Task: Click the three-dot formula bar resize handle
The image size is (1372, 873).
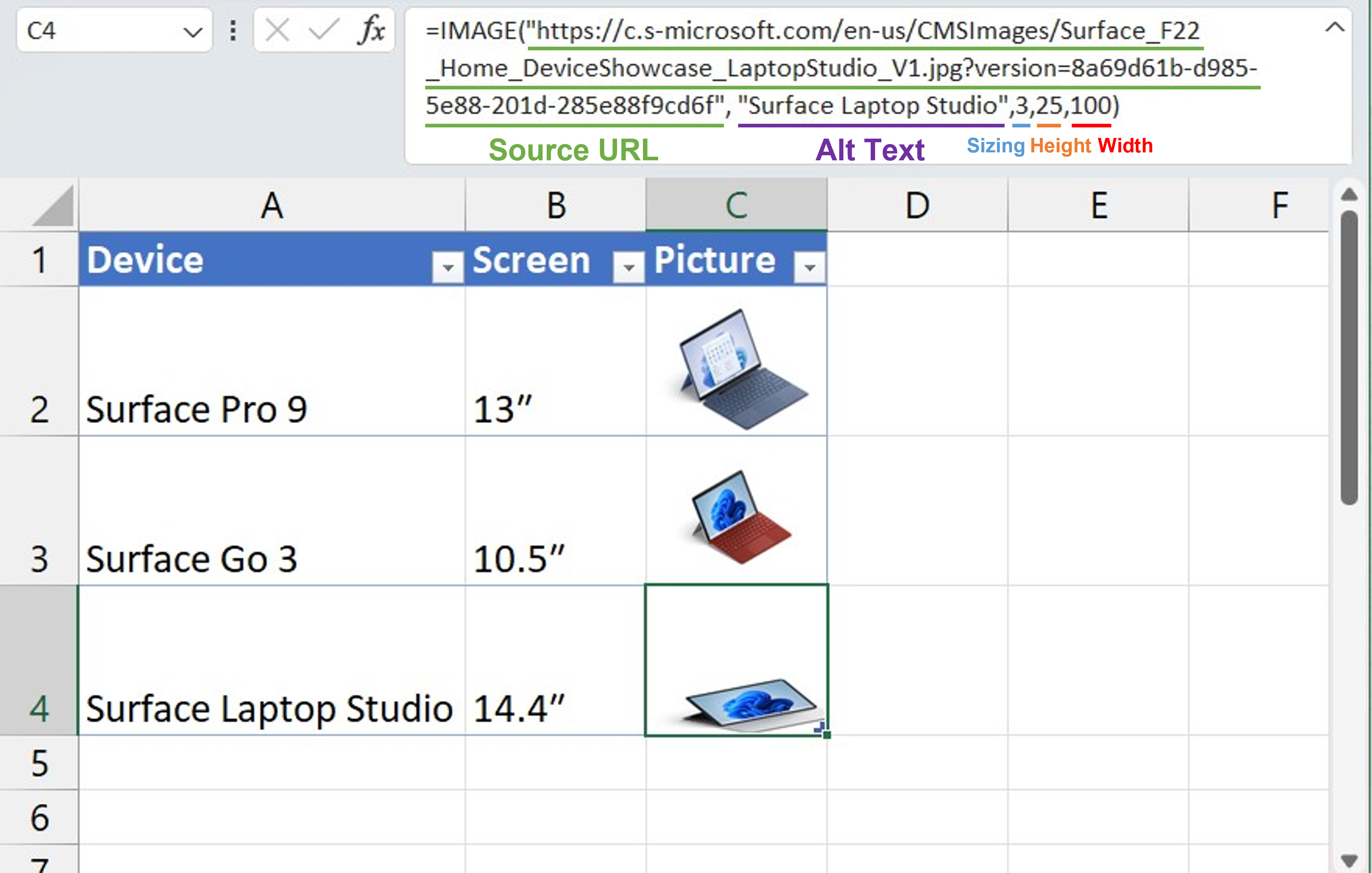Action: (x=233, y=30)
